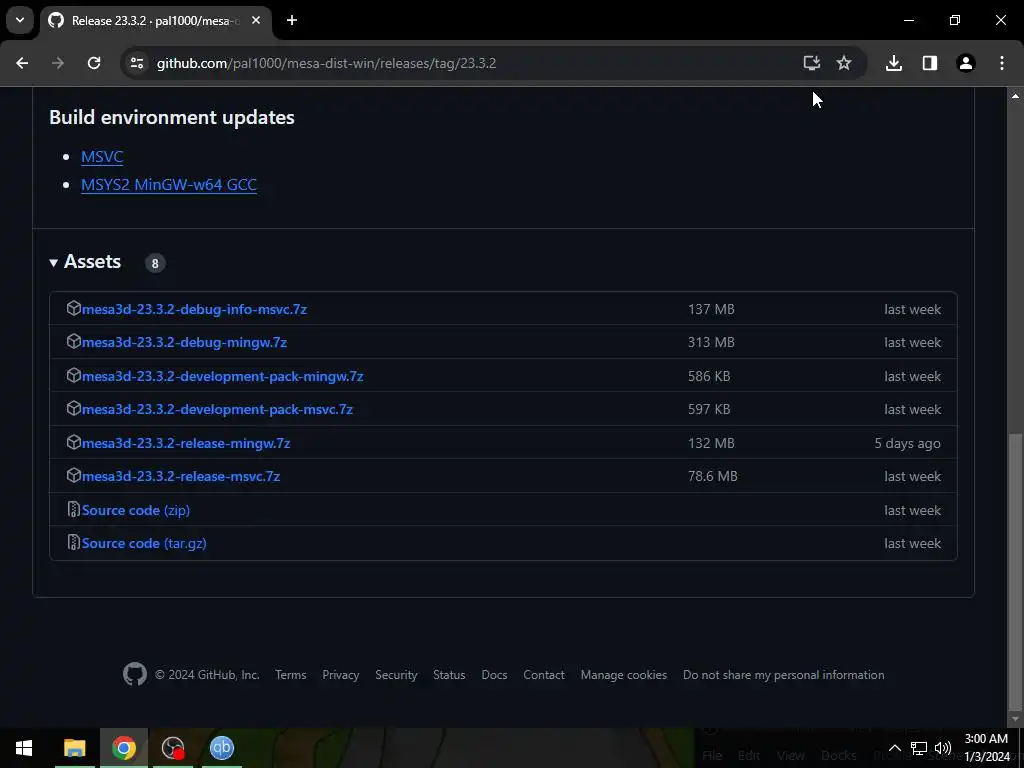Open footer Terms link
Screen dimensions: 1024x768
(291, 675)
